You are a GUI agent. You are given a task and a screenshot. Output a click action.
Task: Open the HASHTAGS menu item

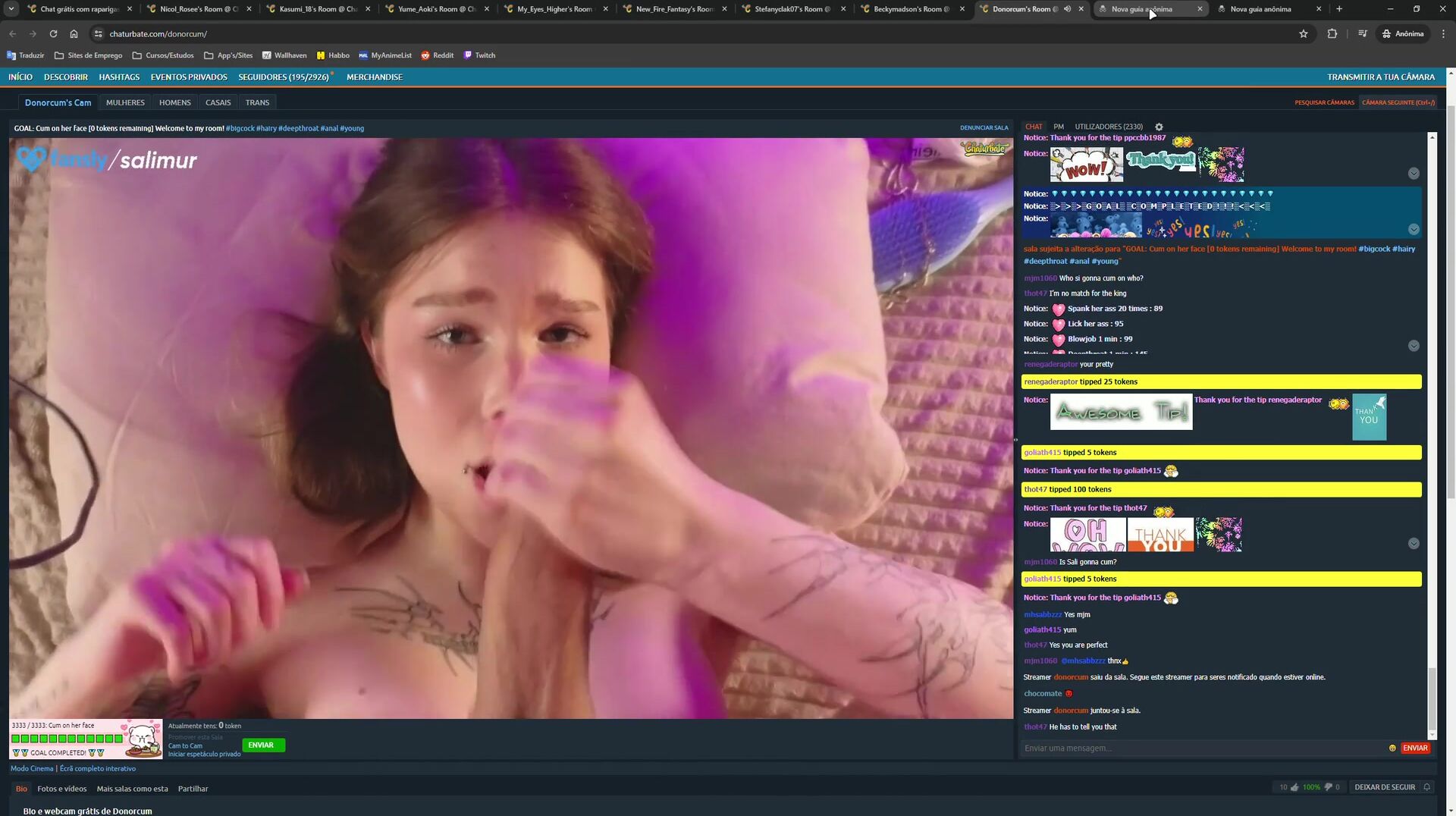click(x=119, y=77)
